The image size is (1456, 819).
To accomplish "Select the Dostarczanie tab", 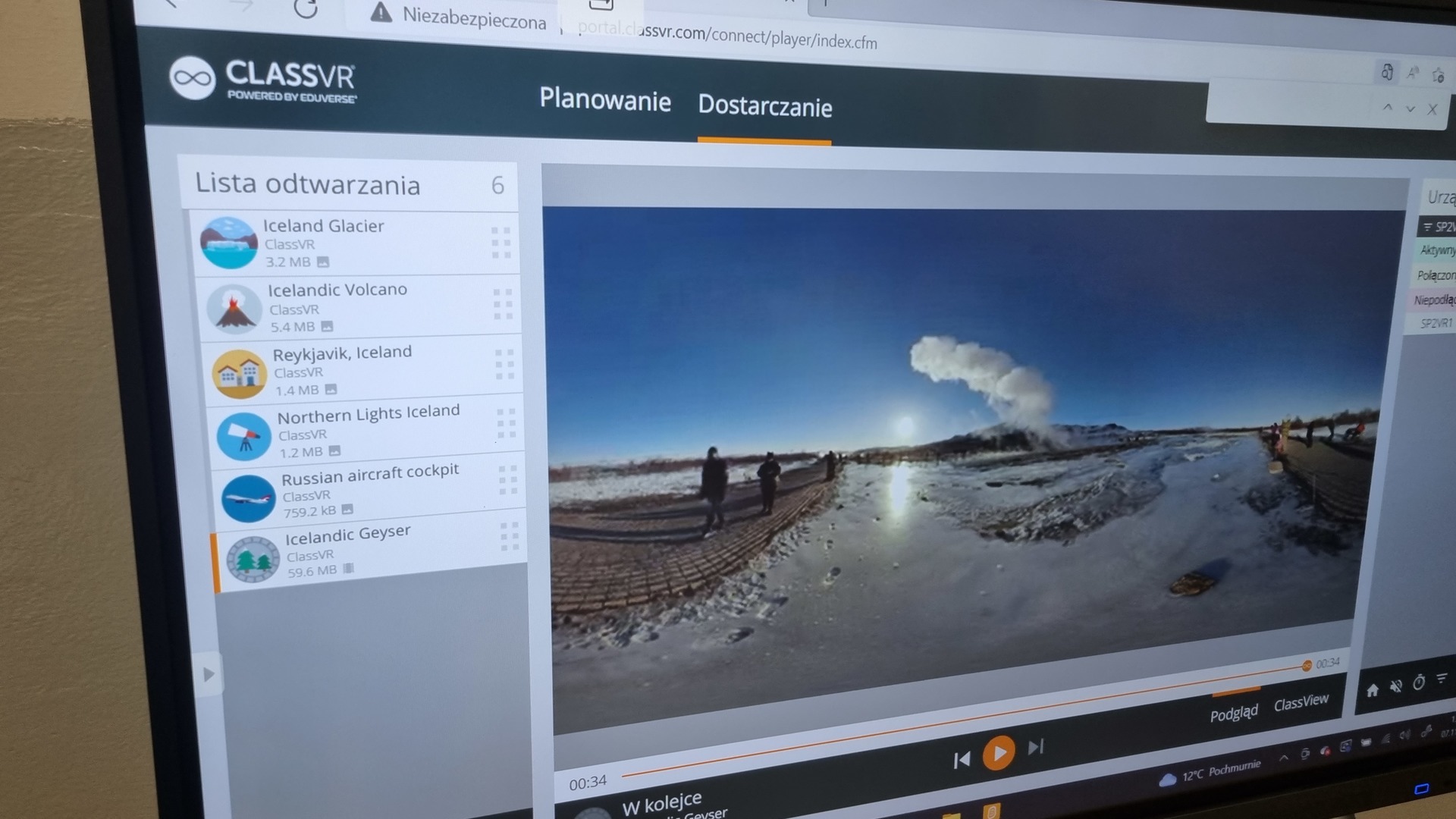I will click(764, 106).
